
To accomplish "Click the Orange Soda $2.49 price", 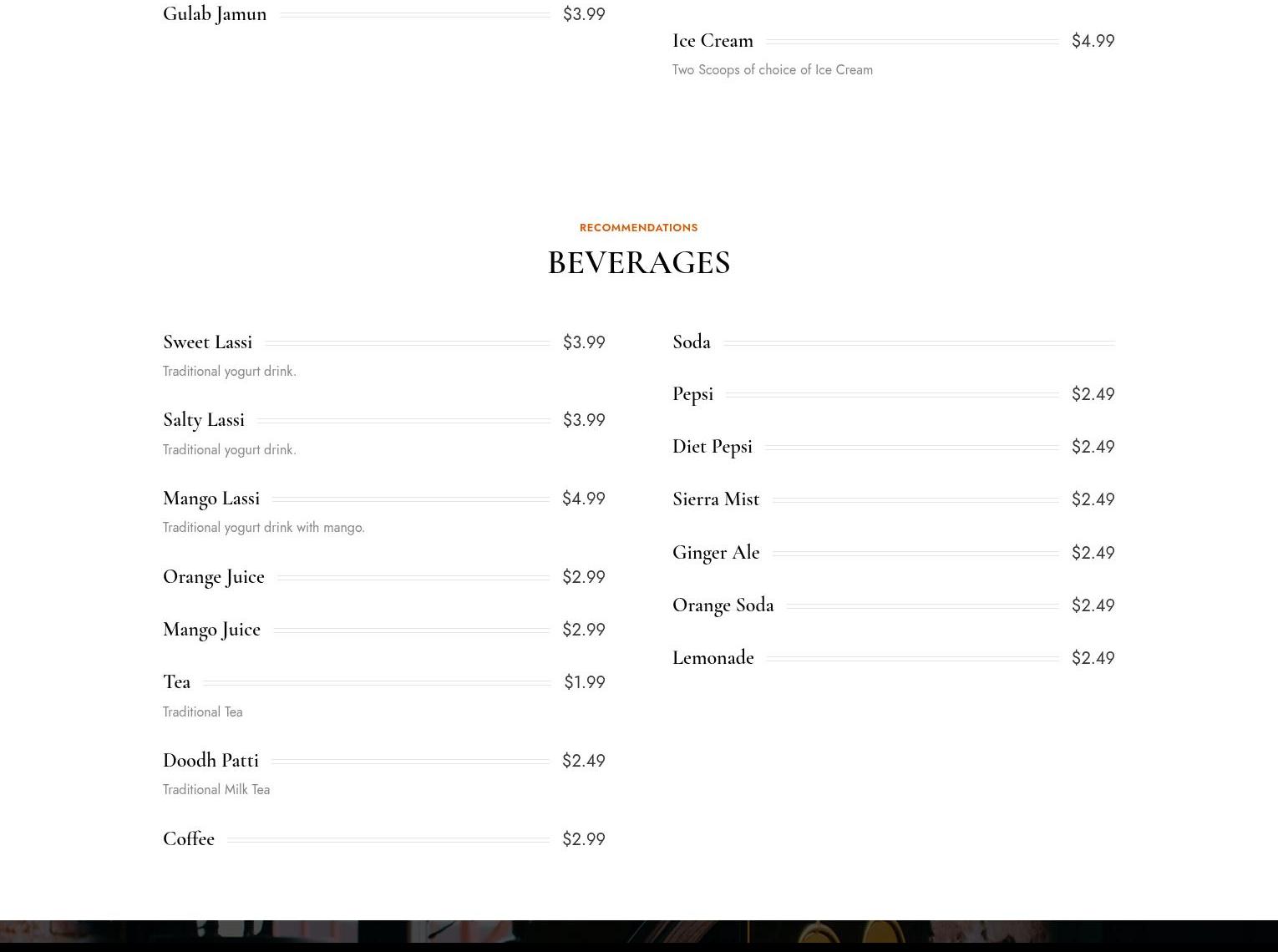I will point(1093,605).
